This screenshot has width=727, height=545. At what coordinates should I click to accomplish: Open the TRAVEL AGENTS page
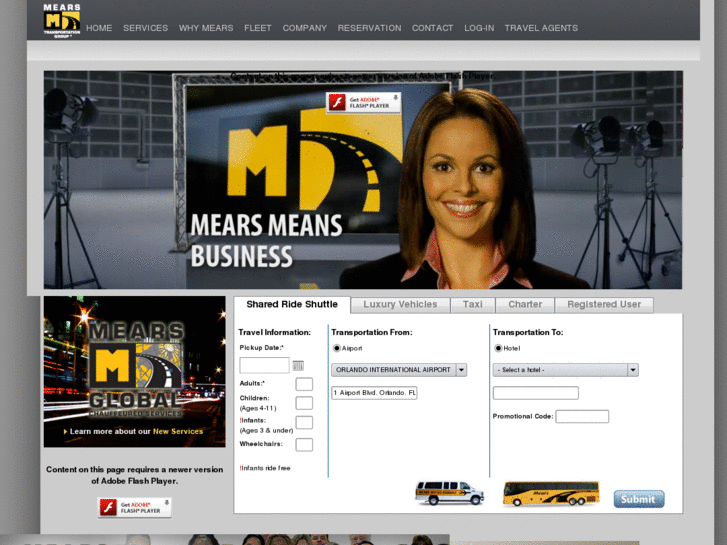pos(542,28)
